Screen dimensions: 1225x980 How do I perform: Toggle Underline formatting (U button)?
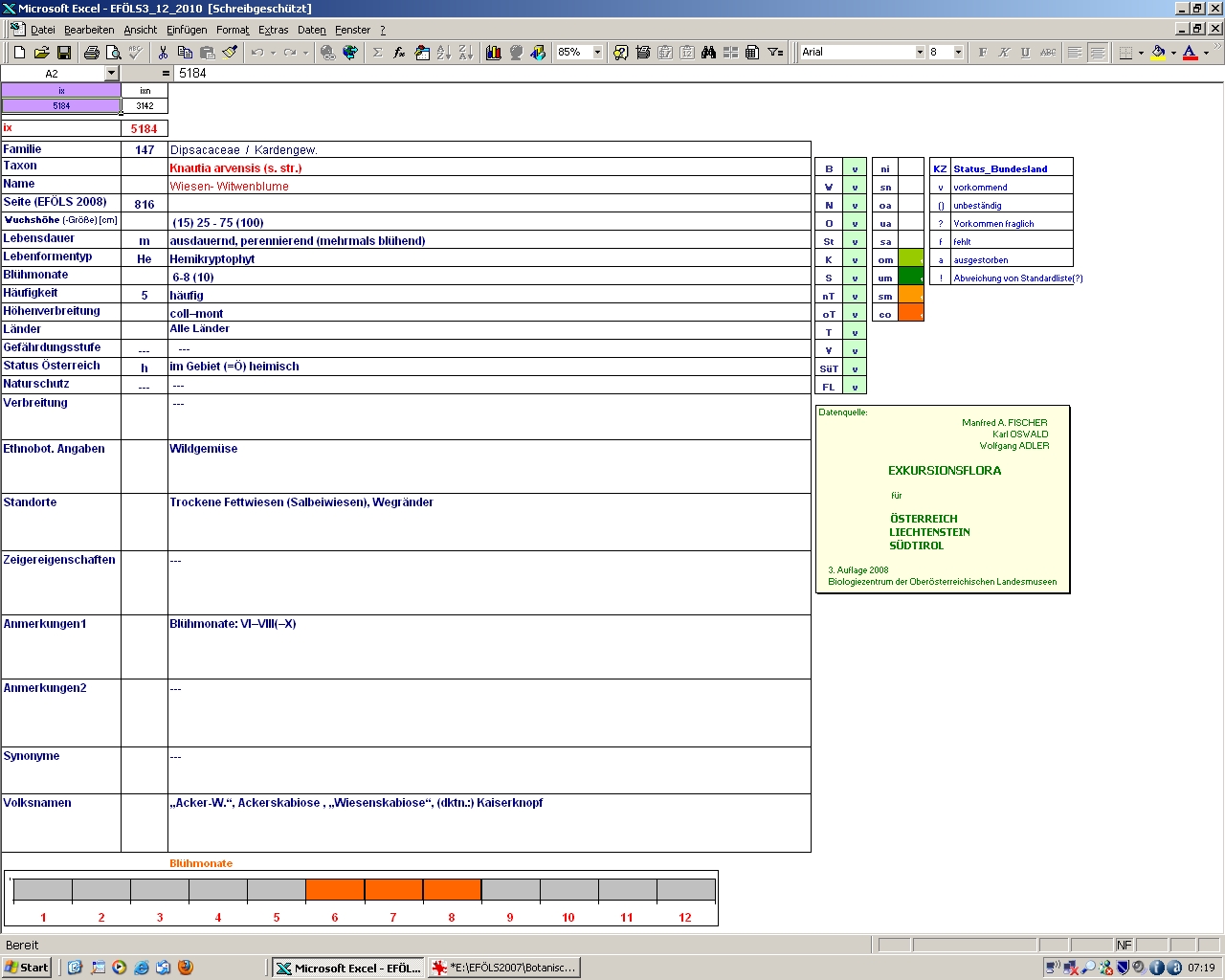(1026, 53)
